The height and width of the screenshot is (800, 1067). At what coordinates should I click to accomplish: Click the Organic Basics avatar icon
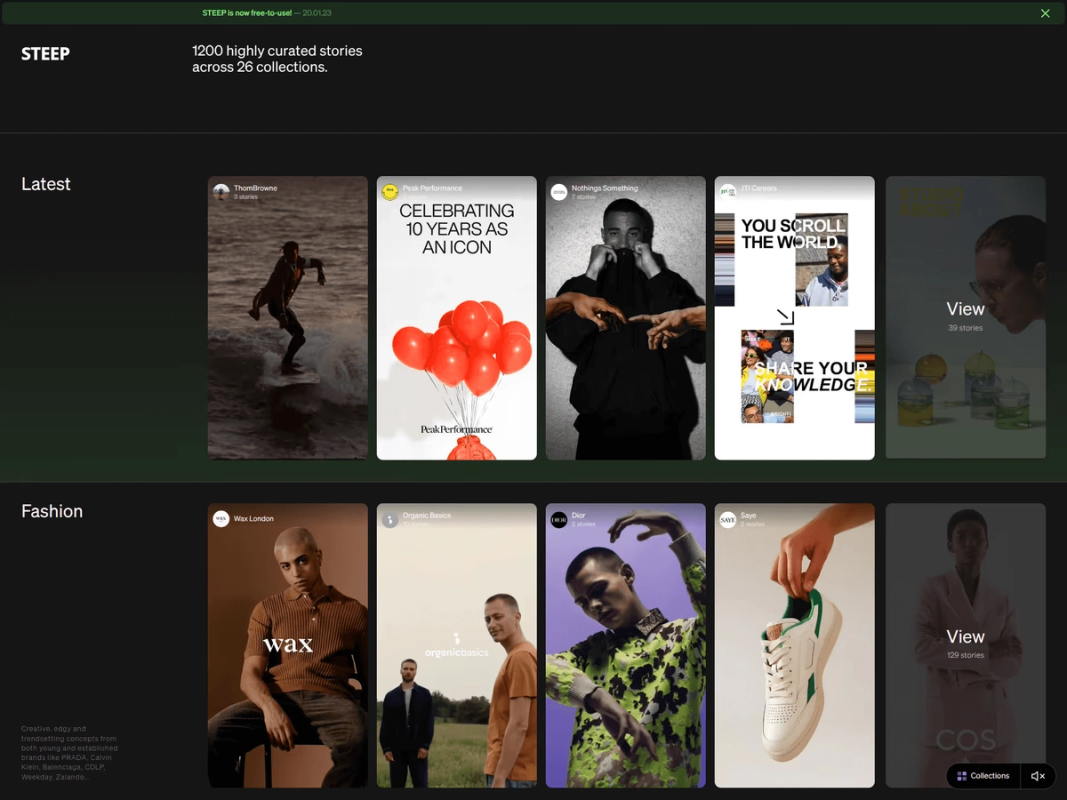390,519
